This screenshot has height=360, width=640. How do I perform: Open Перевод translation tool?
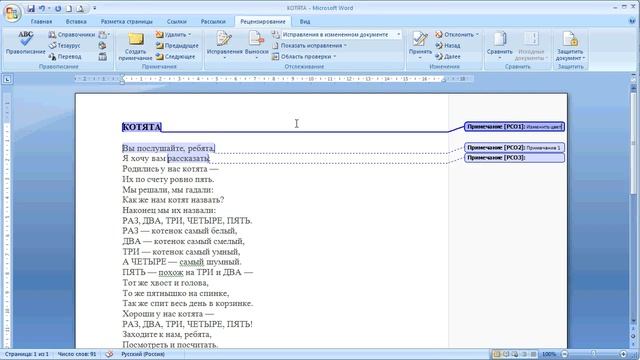(x=65, y=57)
